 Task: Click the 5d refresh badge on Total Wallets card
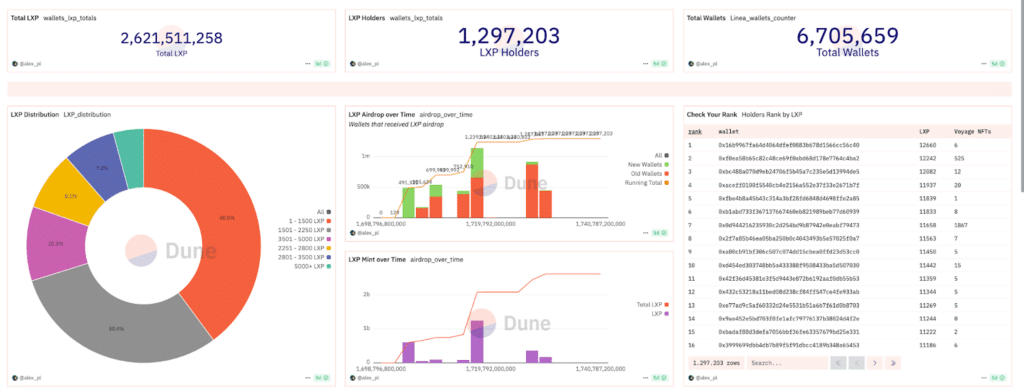click(998, 64)
